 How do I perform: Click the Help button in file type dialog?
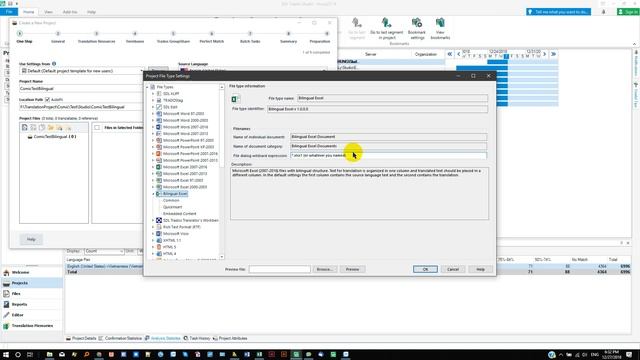tap(480, 269)
